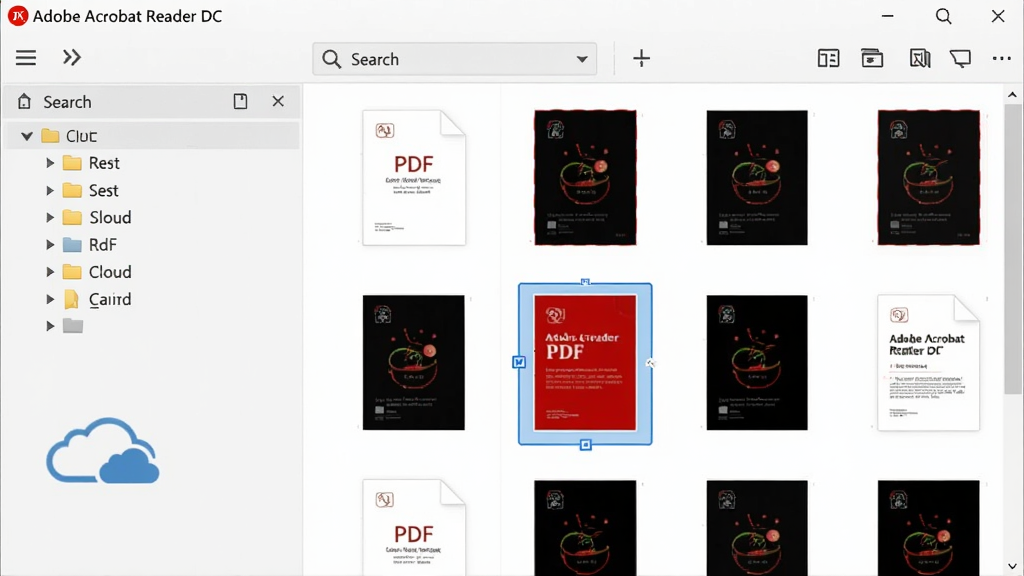Click the Adobe Acrobat logo icon
Image resolution: width=1024 pixels, height=576 pixels.
[18, 16]
